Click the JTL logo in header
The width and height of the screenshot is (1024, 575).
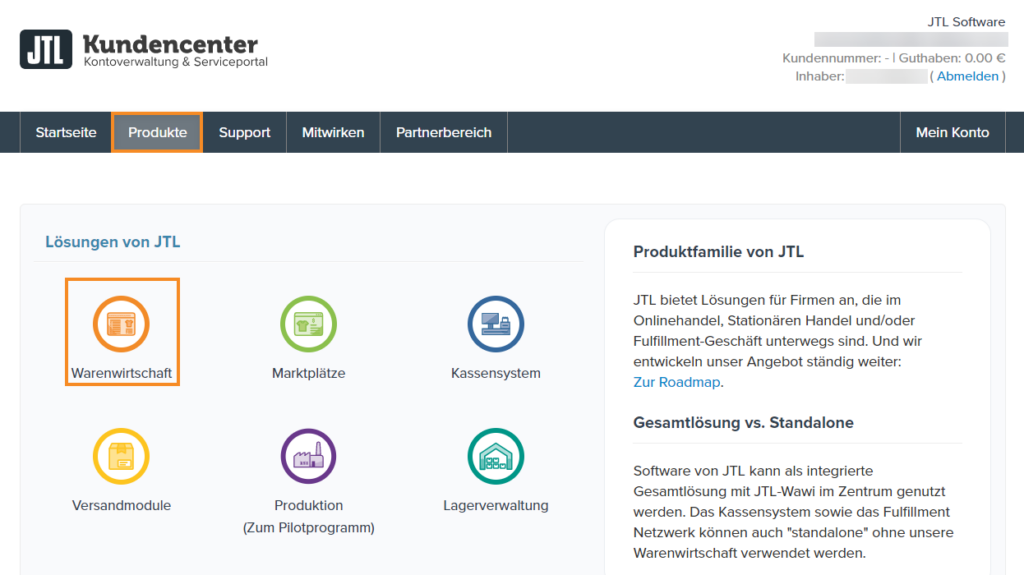46,49
